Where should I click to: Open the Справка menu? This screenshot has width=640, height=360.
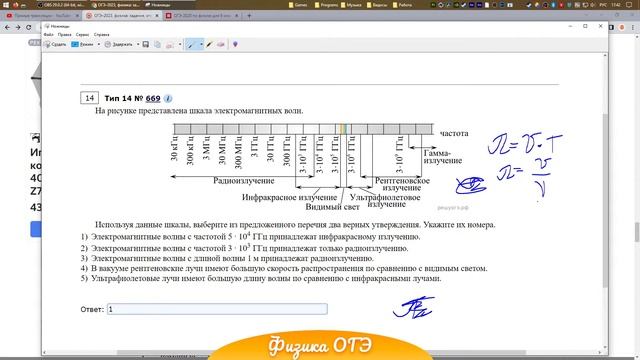click(x=101, y=35)
